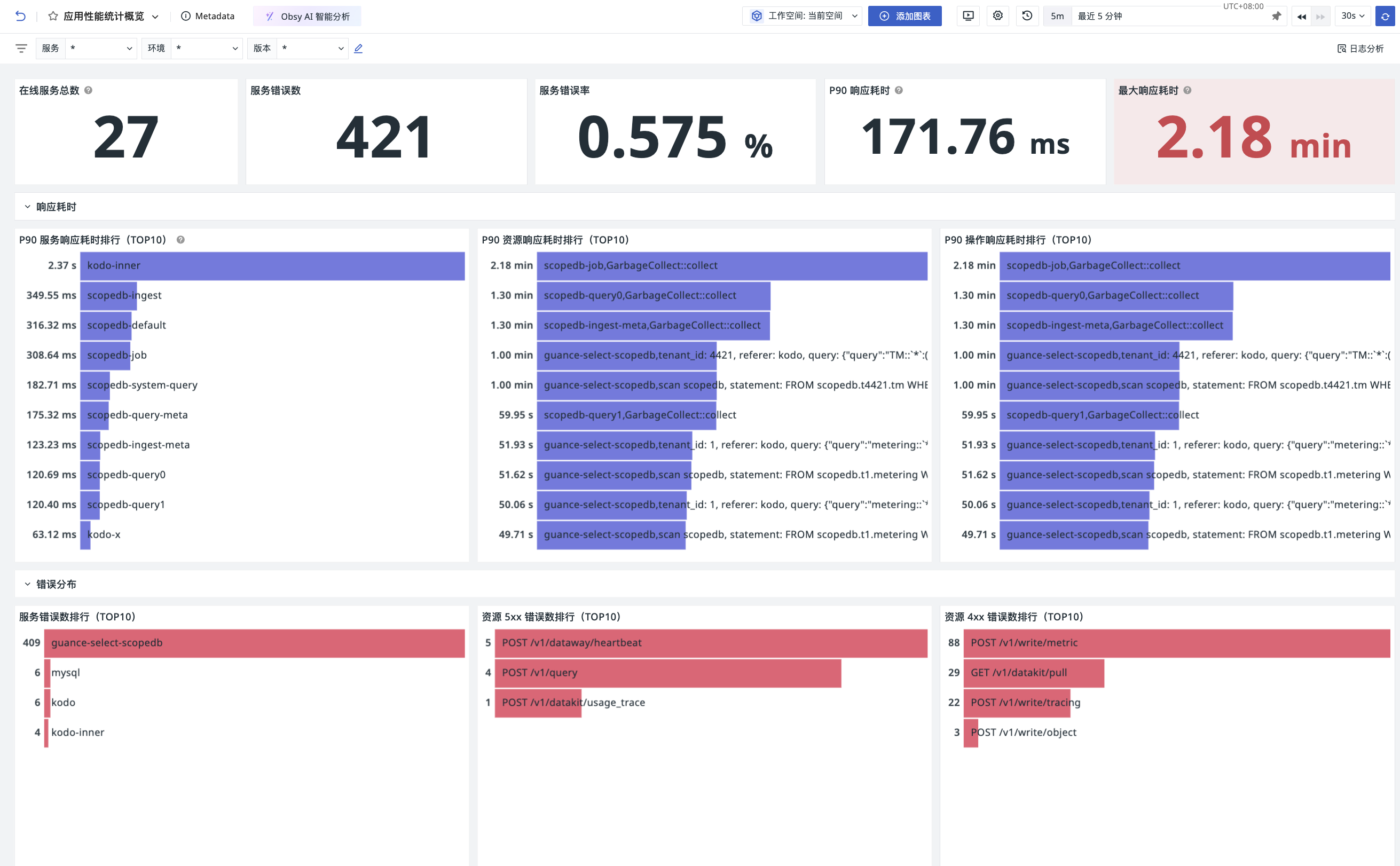The height and width of the screenshot is (866, 1400).
Task: Pin the current time range
Action: click(1276, 17)
